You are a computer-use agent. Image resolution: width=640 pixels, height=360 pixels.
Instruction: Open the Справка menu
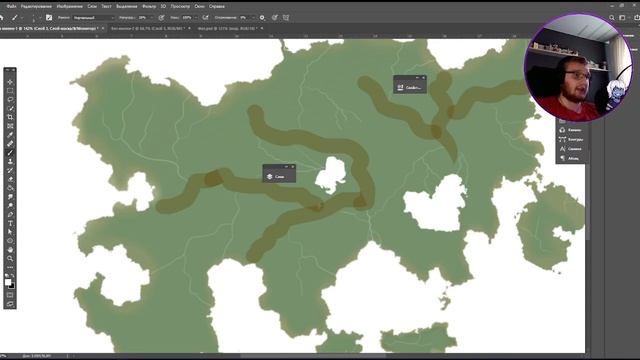pos(217,7)
